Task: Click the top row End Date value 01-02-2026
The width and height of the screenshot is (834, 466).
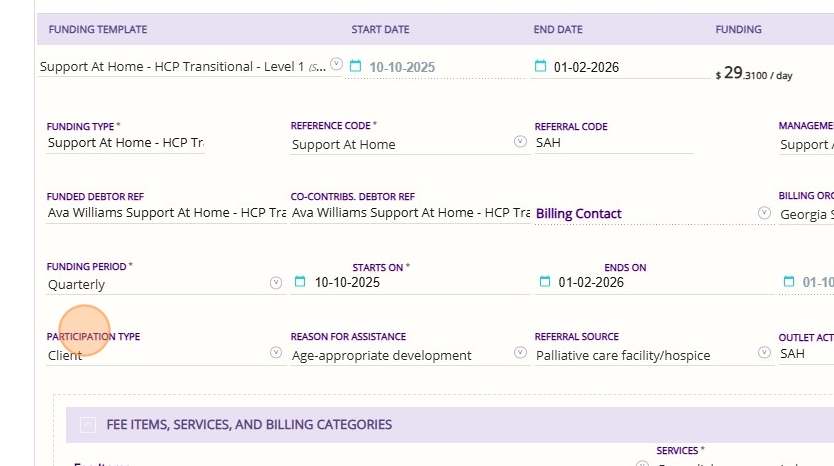Action: 586,67
